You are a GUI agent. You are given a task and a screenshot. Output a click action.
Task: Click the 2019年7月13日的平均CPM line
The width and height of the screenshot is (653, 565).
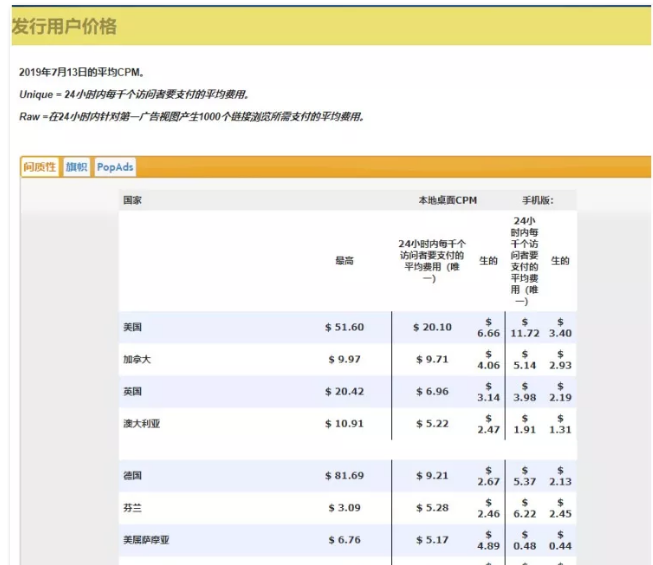tap(82, 72)
